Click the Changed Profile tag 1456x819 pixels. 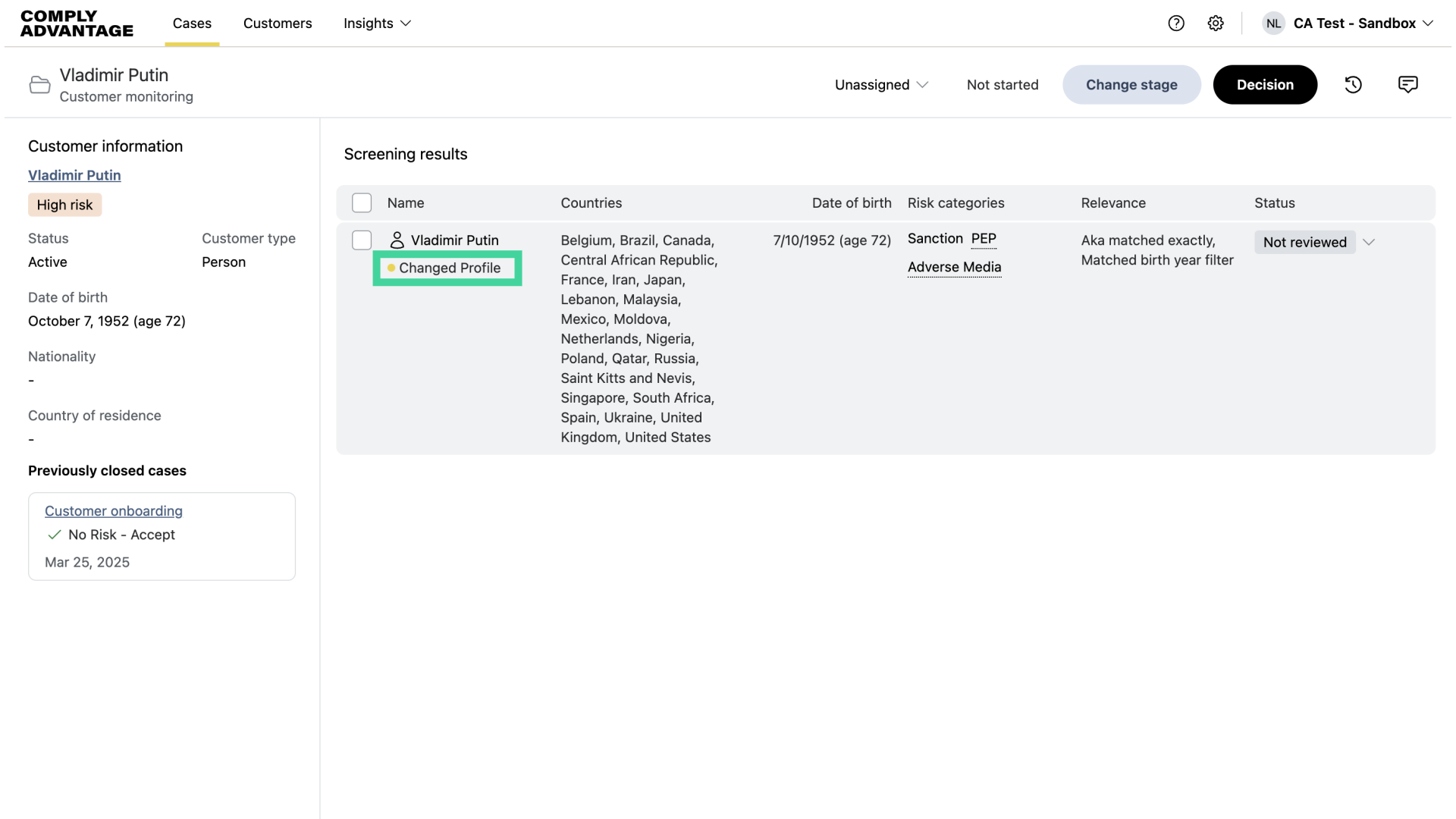447,268
